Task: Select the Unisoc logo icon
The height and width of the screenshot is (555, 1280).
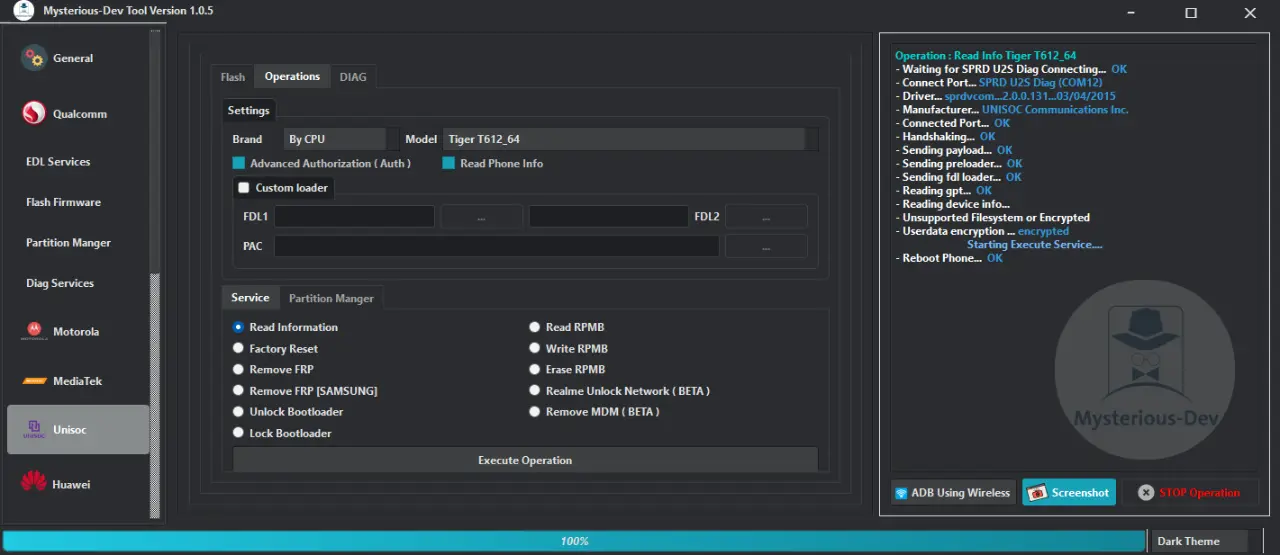Action: (34, 429)
